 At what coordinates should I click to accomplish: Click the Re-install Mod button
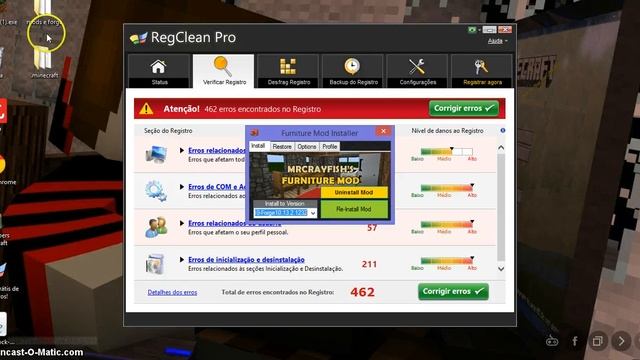click(354, 209)
